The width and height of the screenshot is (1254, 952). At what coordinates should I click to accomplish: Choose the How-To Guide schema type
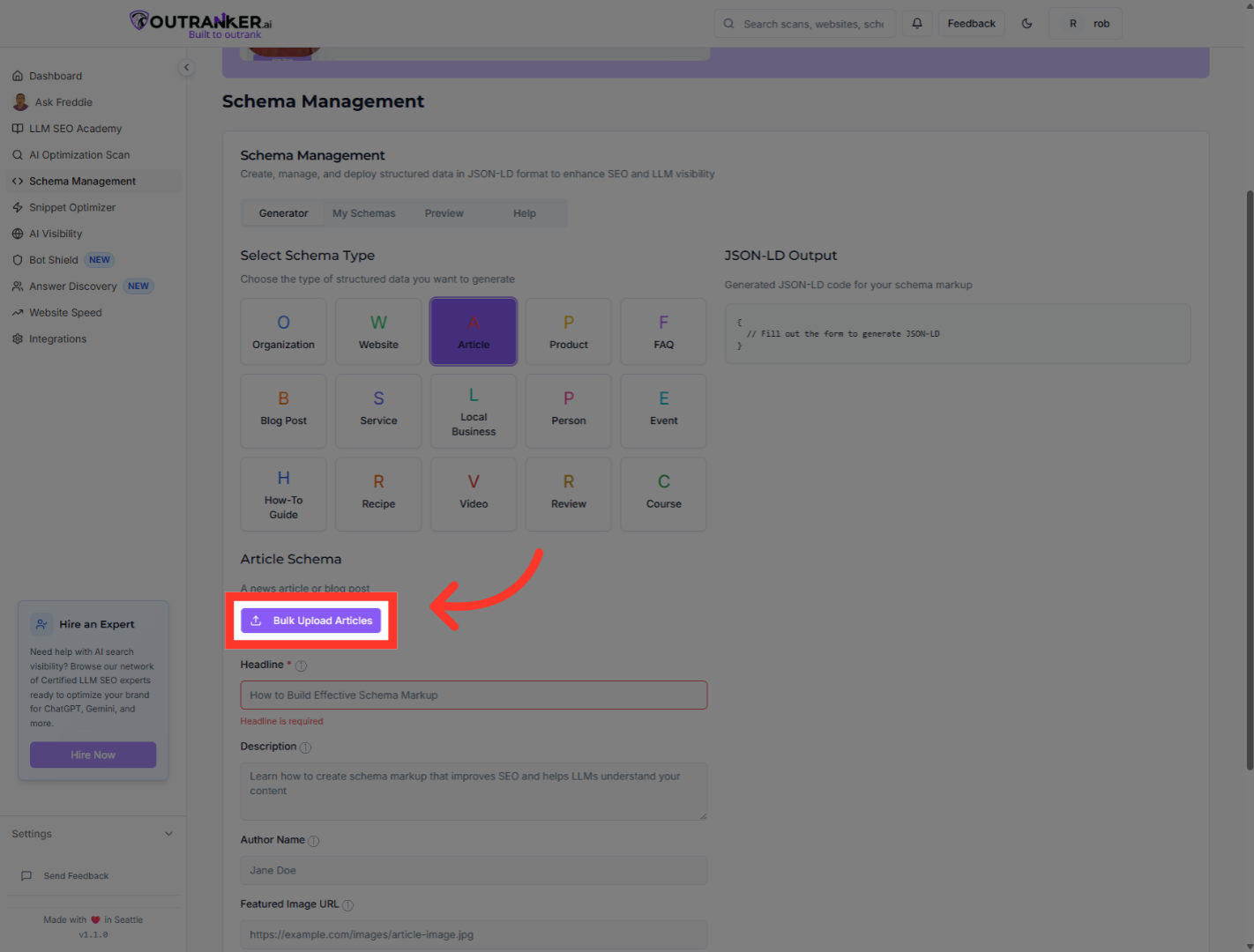point(283,494)
